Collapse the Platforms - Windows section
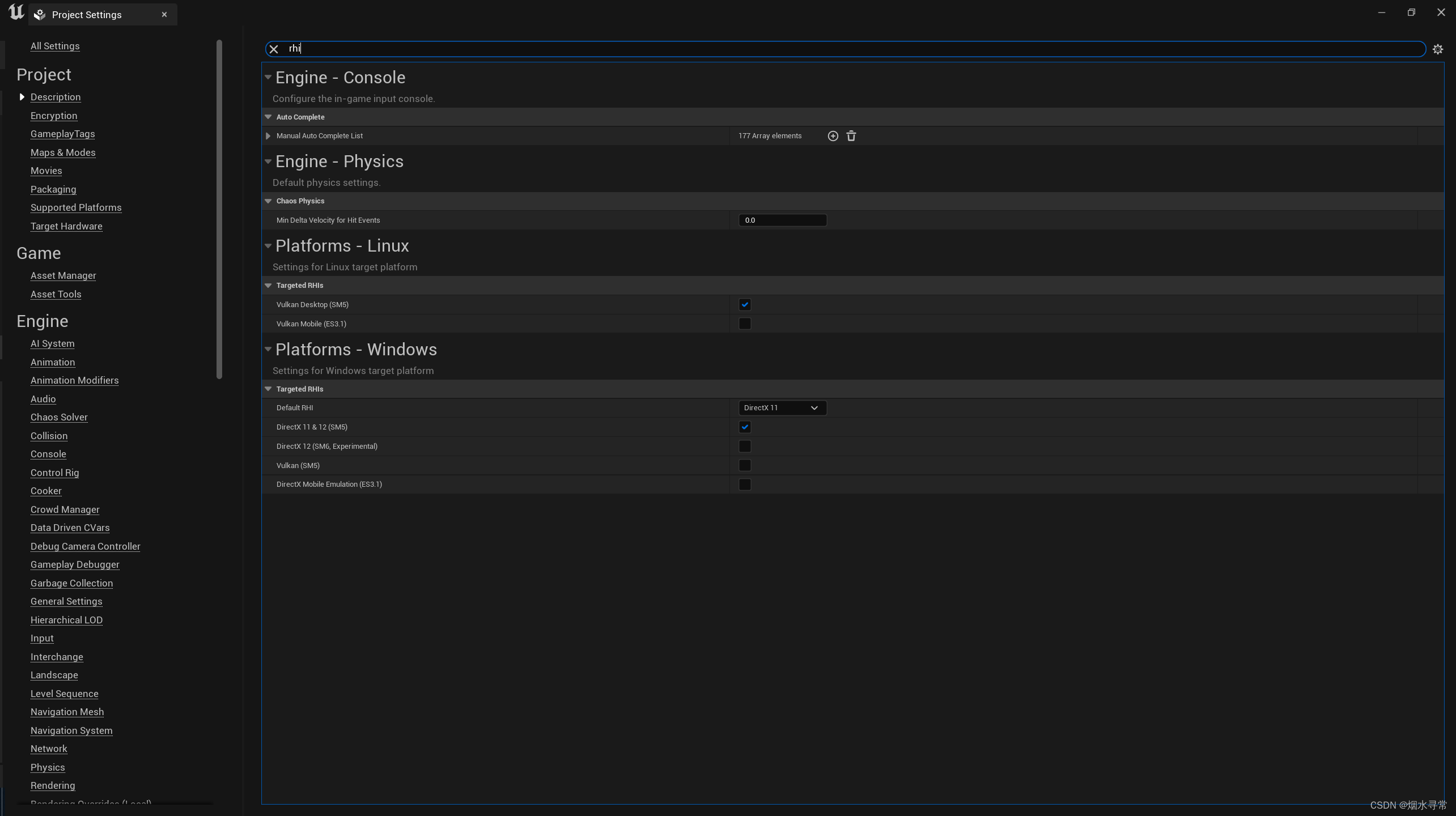 (x=268, y=350)
